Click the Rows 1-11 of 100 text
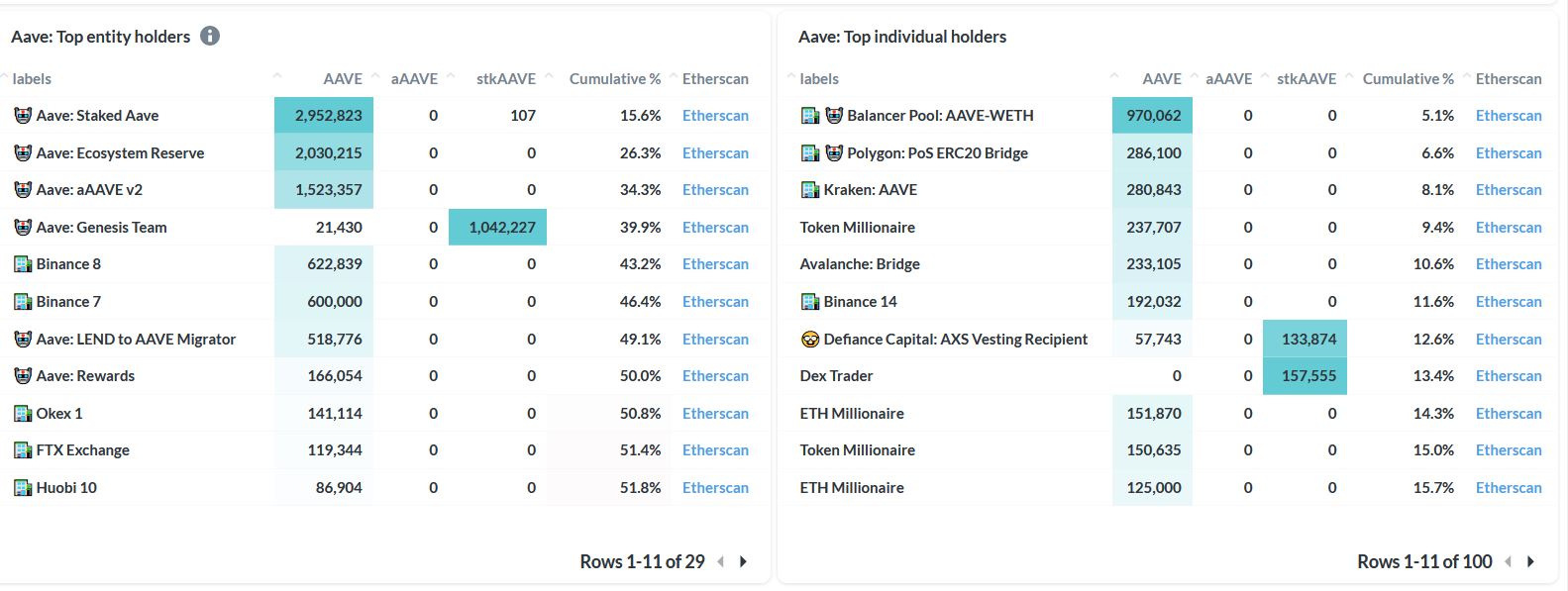The height and width of the screenshot is (591, 1568). (x=1424, y=561)
